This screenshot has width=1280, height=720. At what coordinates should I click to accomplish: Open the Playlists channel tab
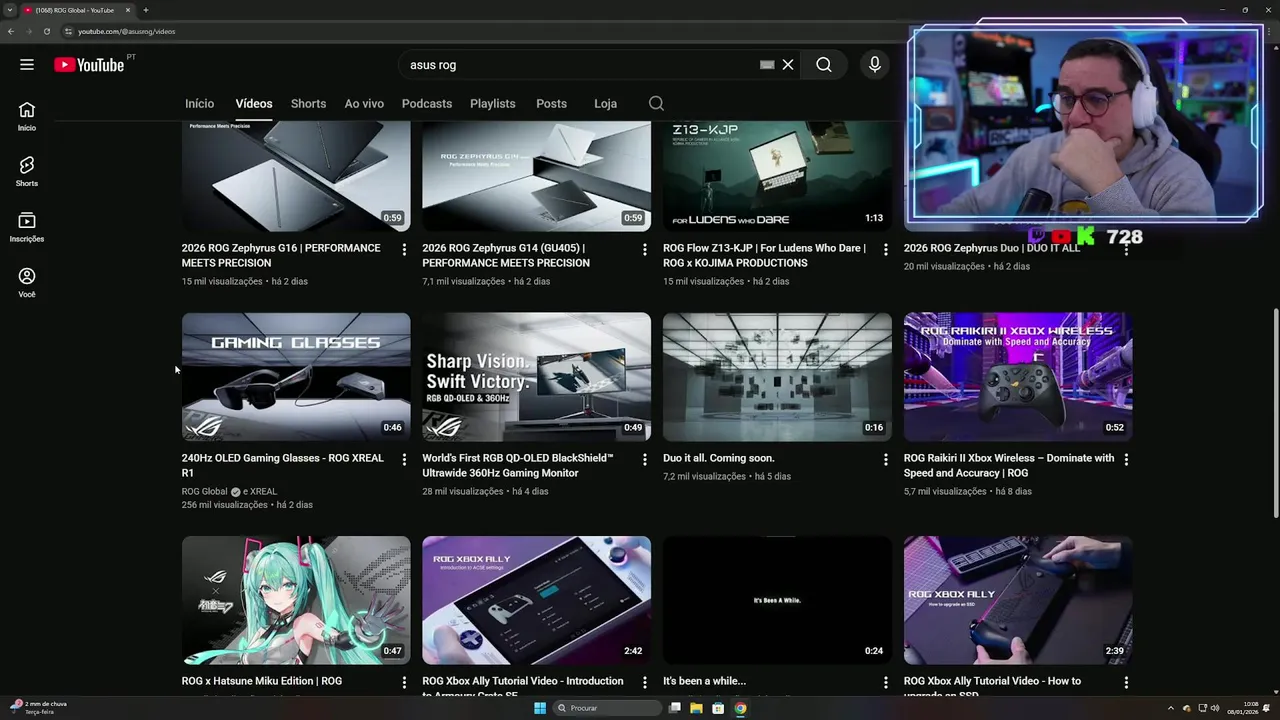[493, 103]
